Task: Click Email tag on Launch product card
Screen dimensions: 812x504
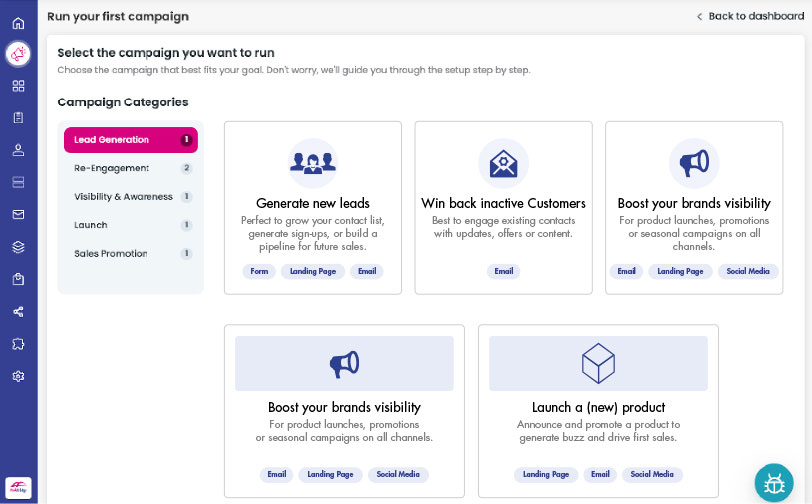Action: click(x=600, y=474)
